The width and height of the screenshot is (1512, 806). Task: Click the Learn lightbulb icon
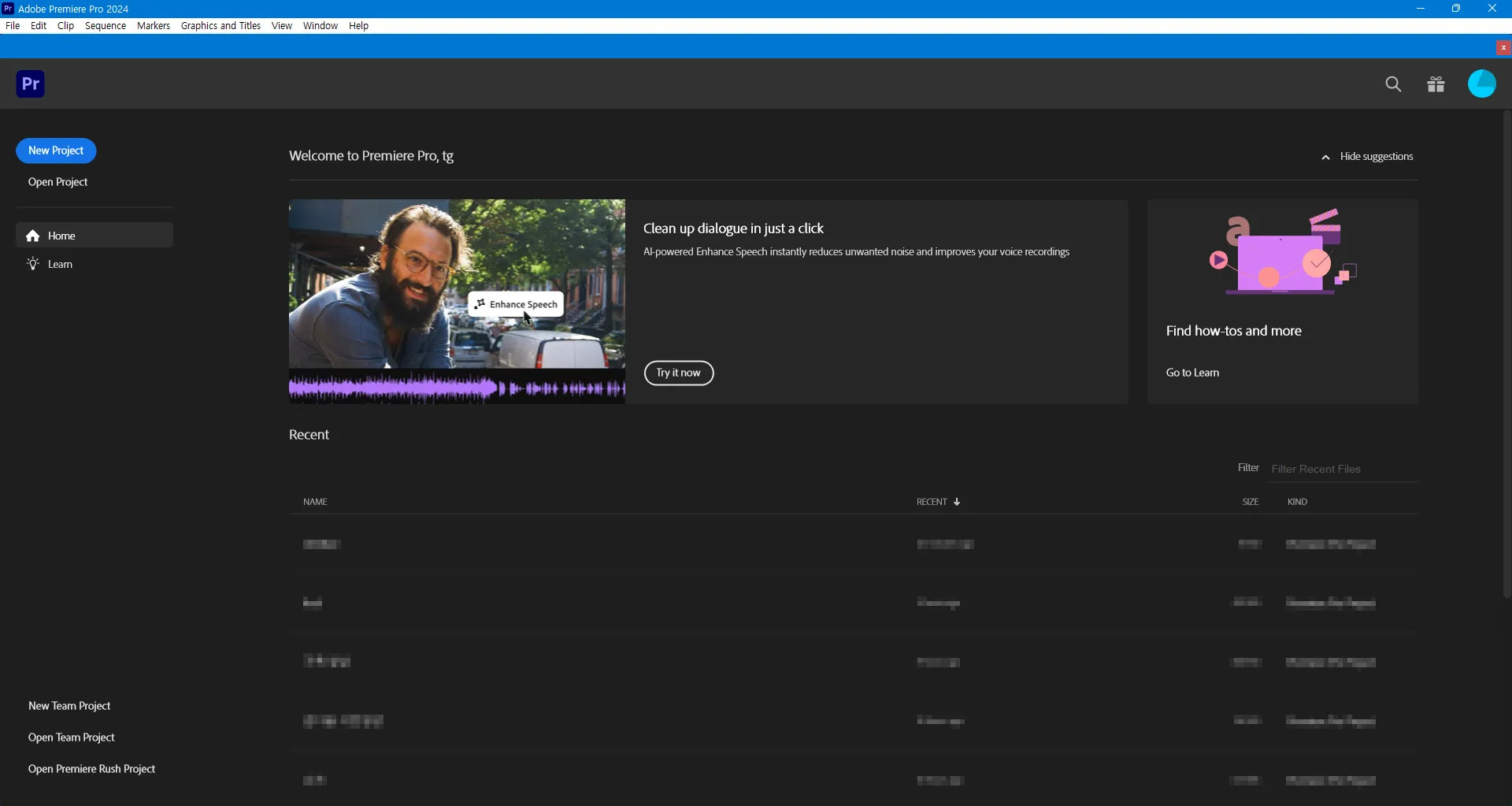[33, 265]
